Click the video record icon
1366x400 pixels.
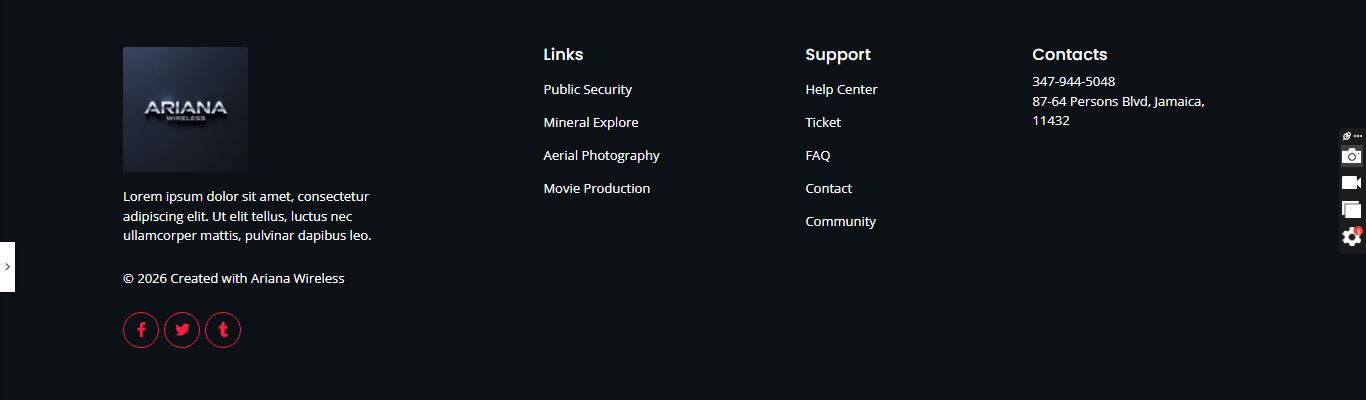pyautogui.click(x=1351, y=183)
